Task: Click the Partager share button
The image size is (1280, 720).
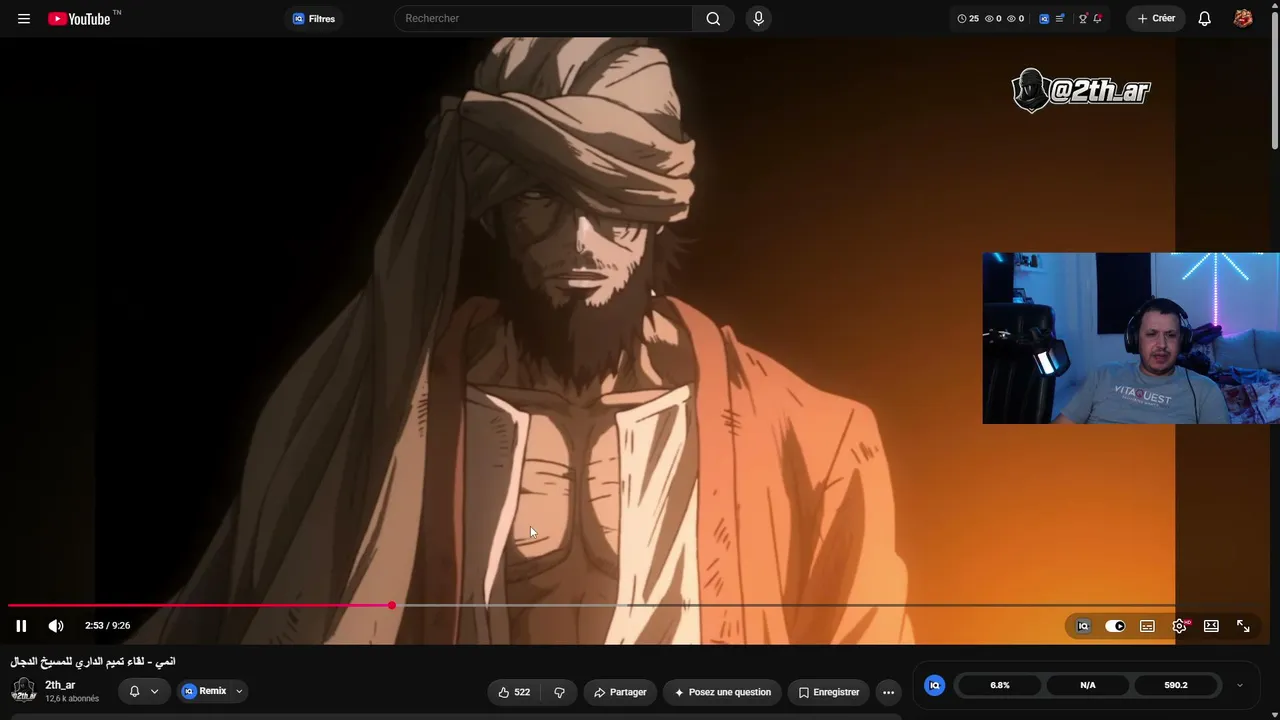Action: click(x=620, y=692)
